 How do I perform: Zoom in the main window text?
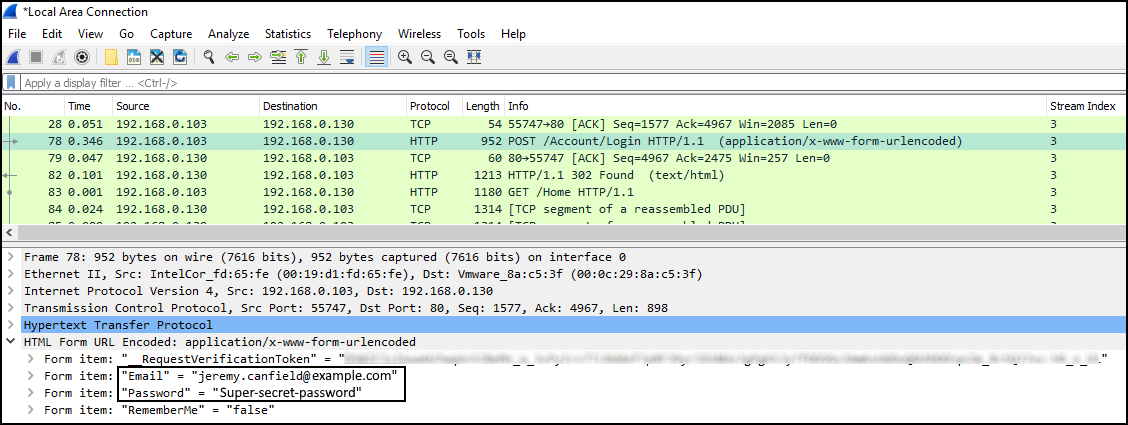pos(405,57)
